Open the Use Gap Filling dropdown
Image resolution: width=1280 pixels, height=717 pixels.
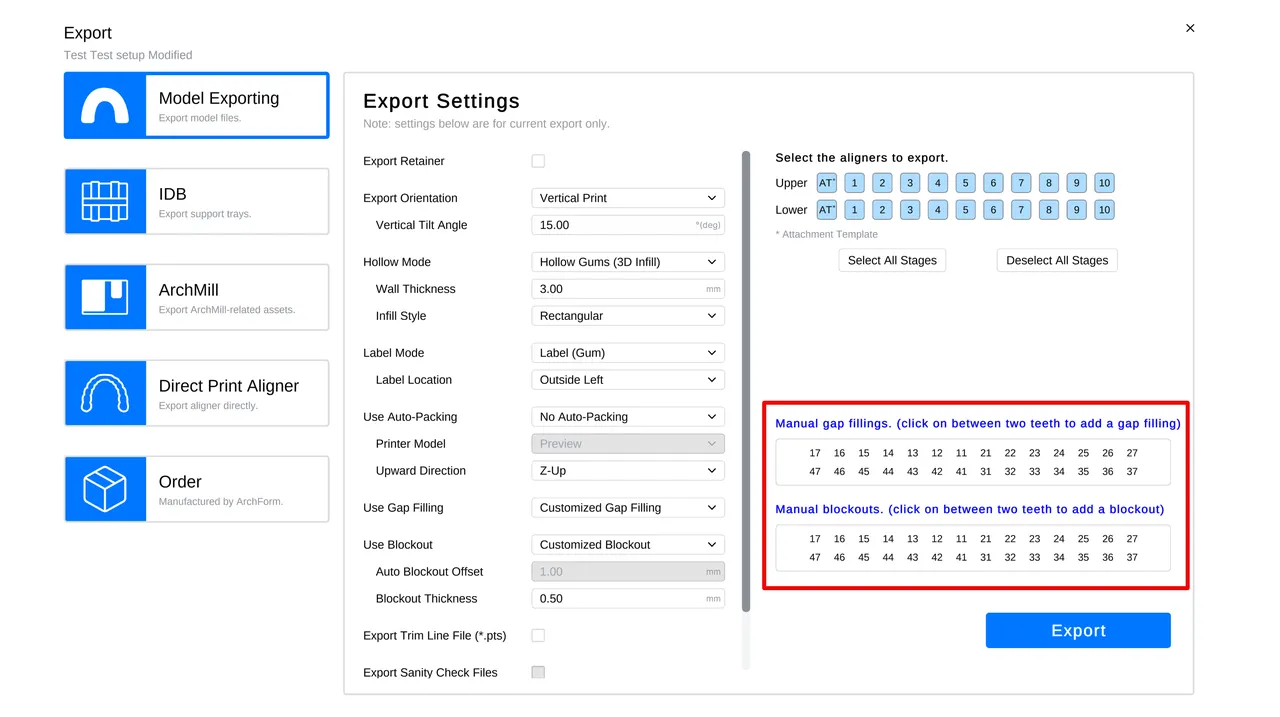click(x=628, y=508)
